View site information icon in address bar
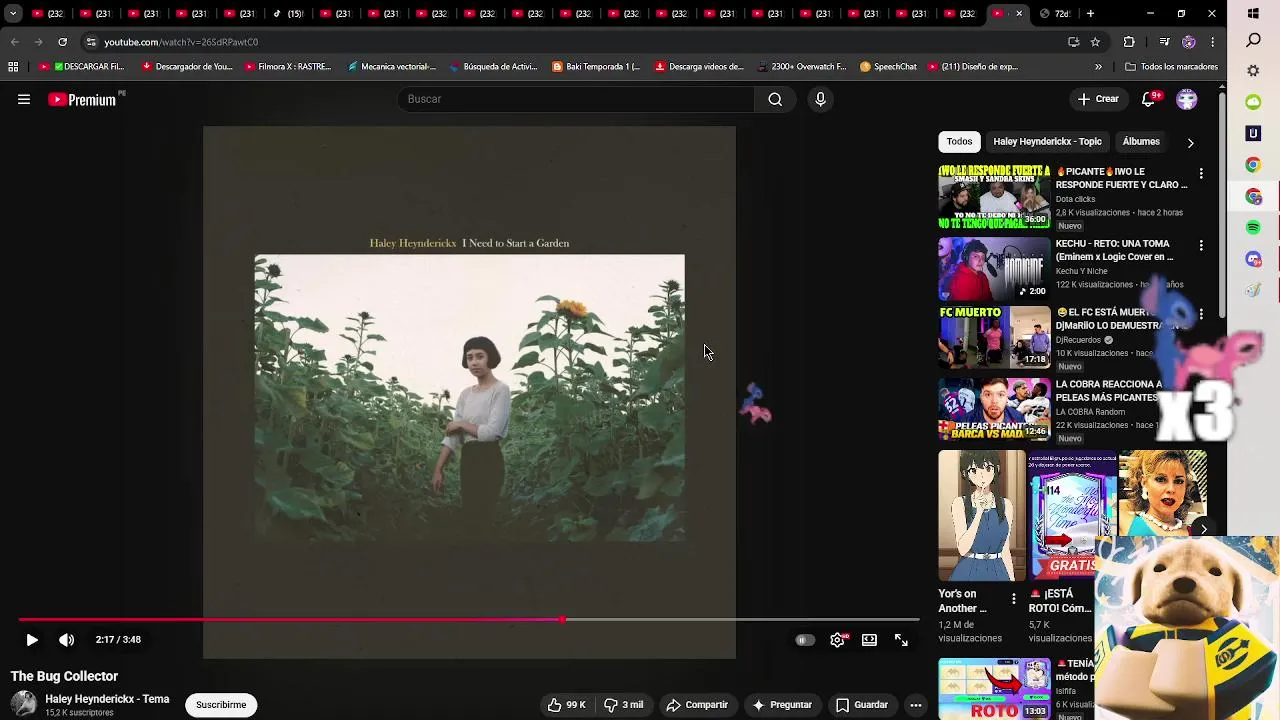The image size is (1280, 720). [91, 42]
